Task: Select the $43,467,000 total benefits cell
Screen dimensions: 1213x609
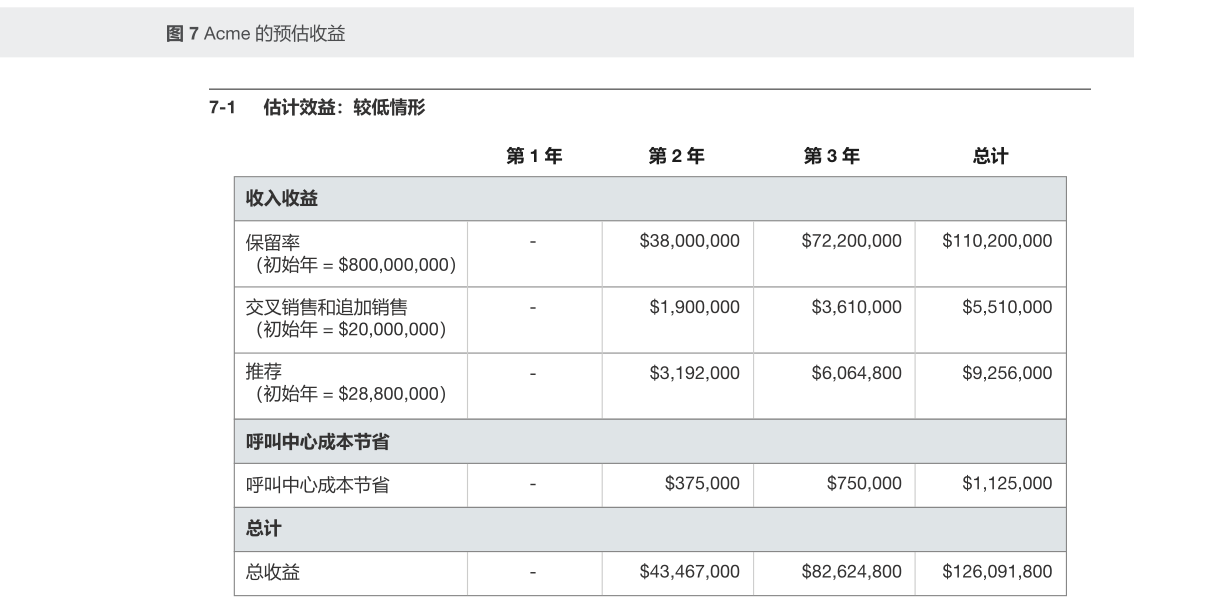Action: 689,572
